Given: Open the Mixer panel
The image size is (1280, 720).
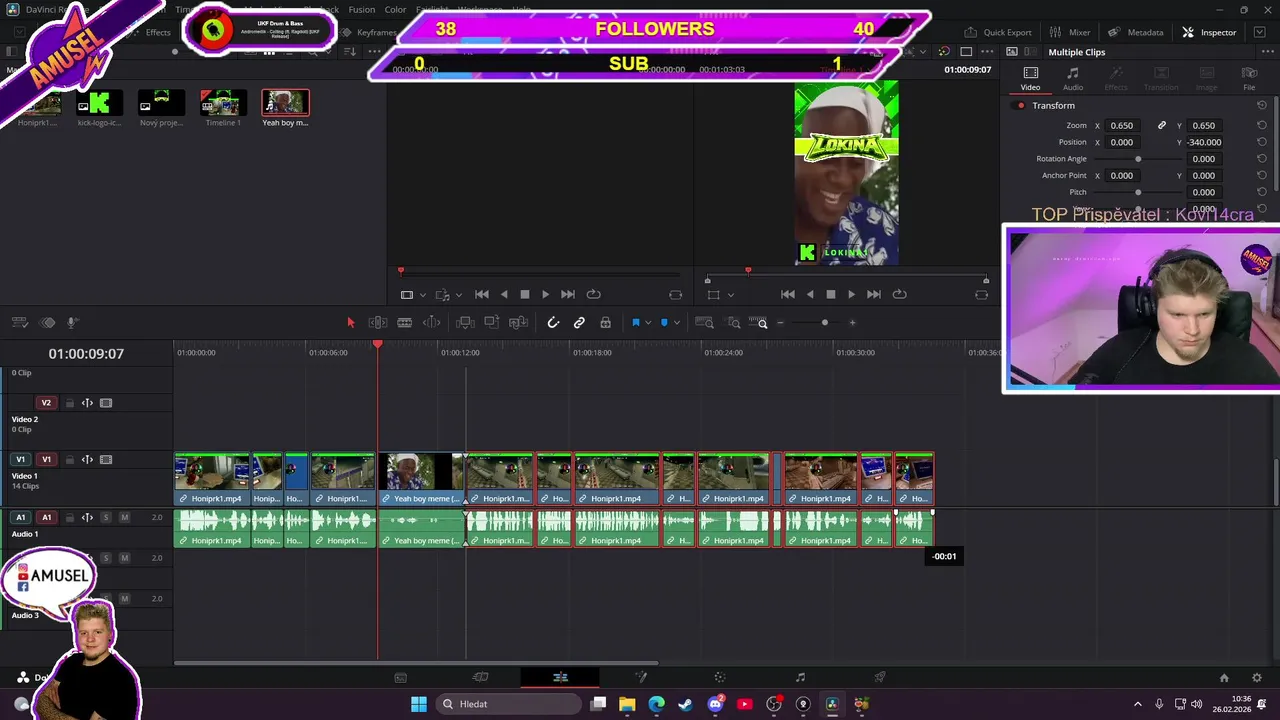Looking at the screenshot, I should point(1070,32).
